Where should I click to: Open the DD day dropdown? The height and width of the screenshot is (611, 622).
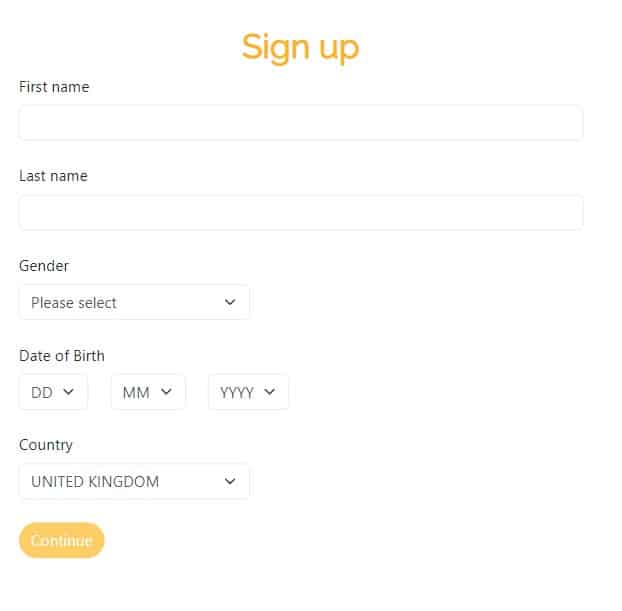tap(53, 392)
